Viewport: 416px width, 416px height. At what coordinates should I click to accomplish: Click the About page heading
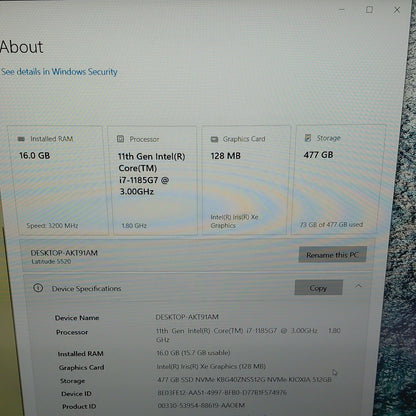coord(21,47)
